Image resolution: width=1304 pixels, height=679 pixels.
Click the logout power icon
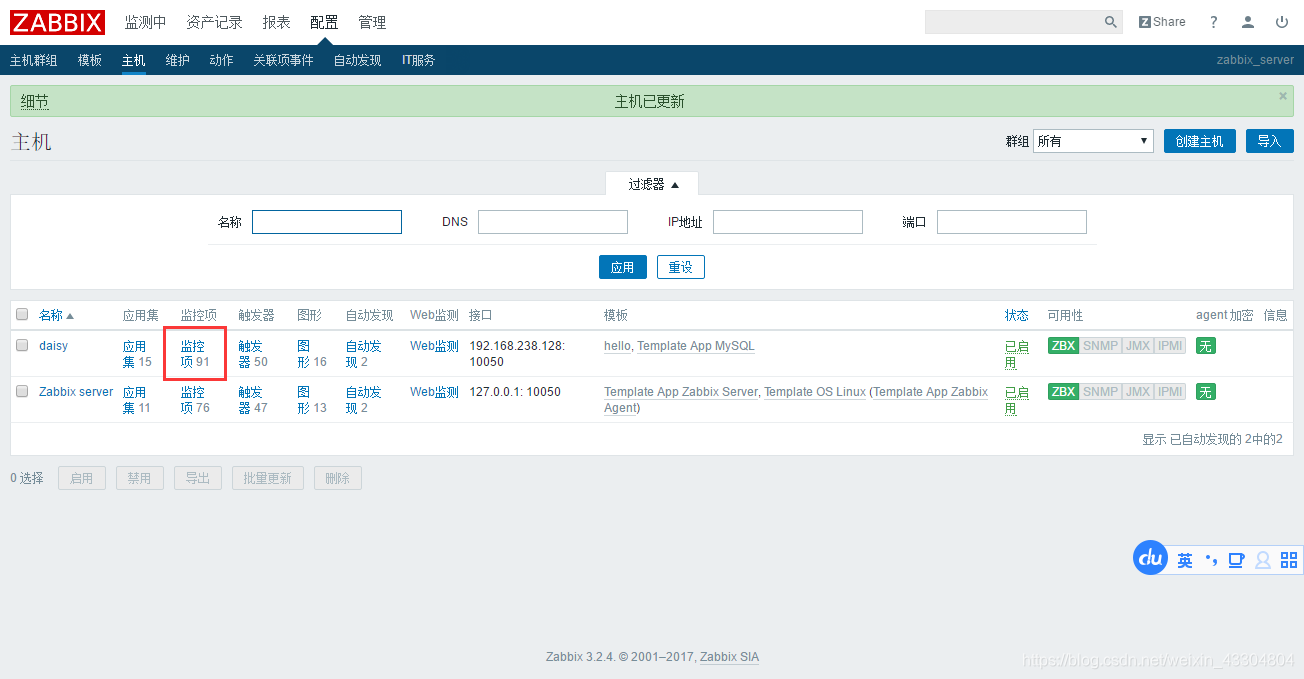click(x=1282, y=22)
